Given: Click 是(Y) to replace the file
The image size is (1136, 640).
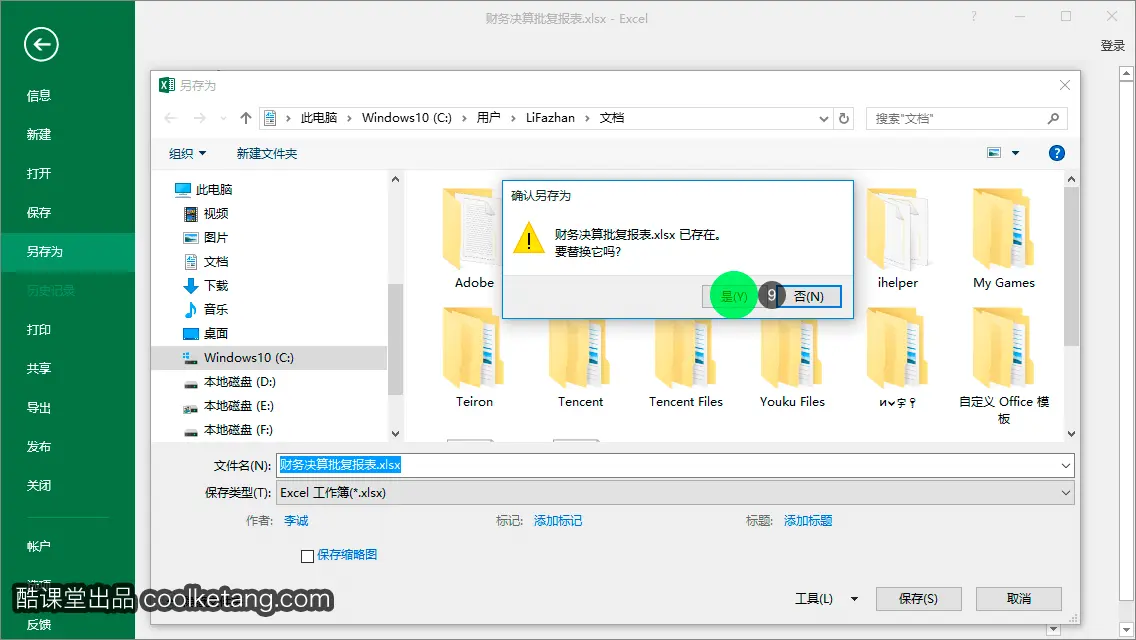Looking at the screenshot, I should click(x=733, y=296).
